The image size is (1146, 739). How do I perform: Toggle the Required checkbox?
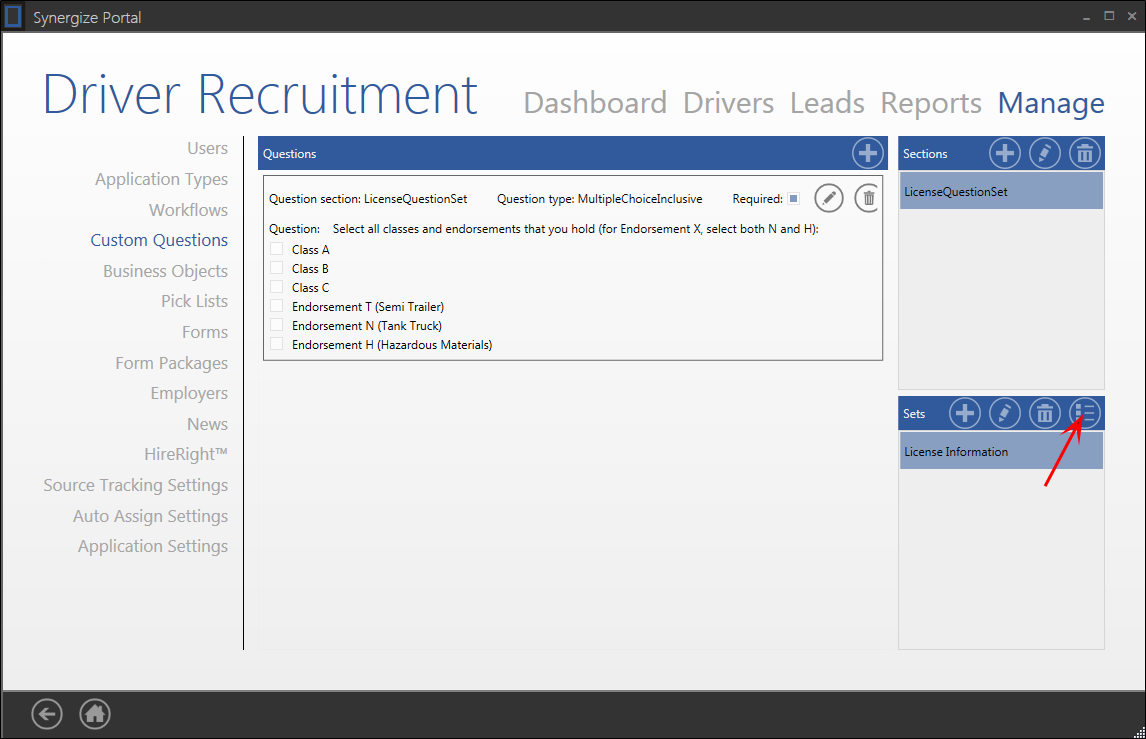point(793,198)
